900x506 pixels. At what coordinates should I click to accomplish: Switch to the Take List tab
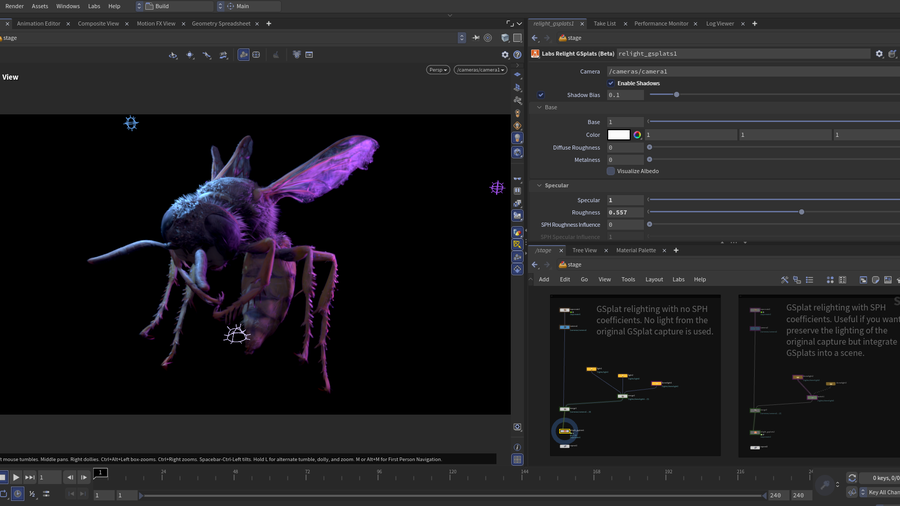604,24
